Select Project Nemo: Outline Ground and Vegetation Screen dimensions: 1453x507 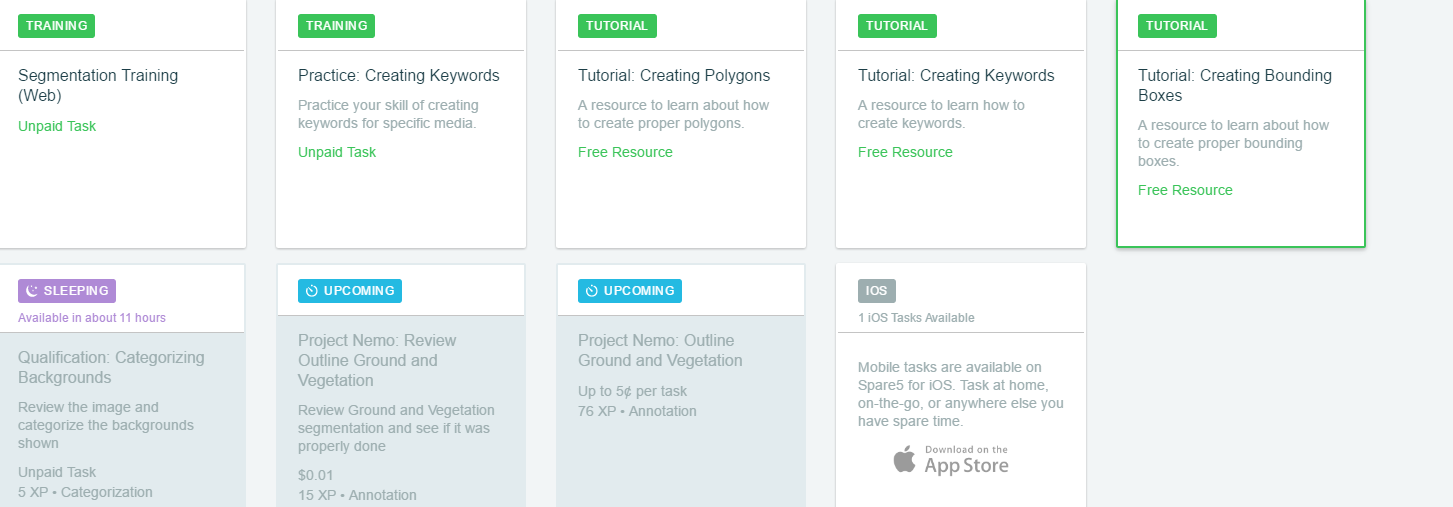pos(659,350)
